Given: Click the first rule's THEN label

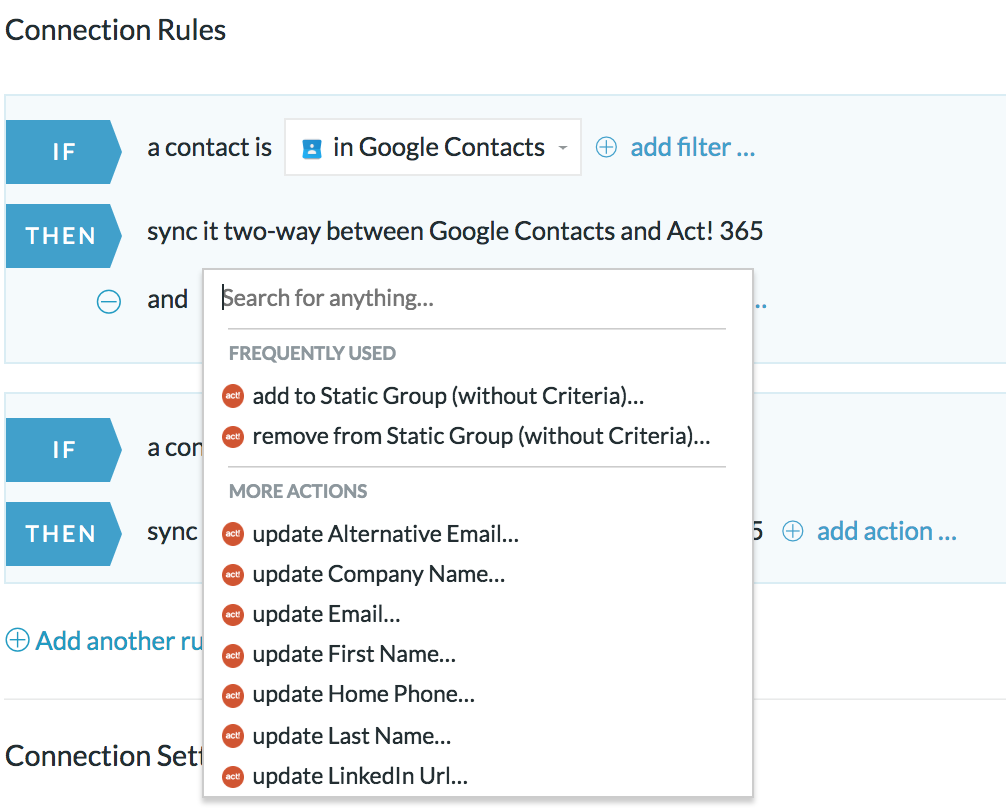Looking at the screenshot, I should coord(64,236).
